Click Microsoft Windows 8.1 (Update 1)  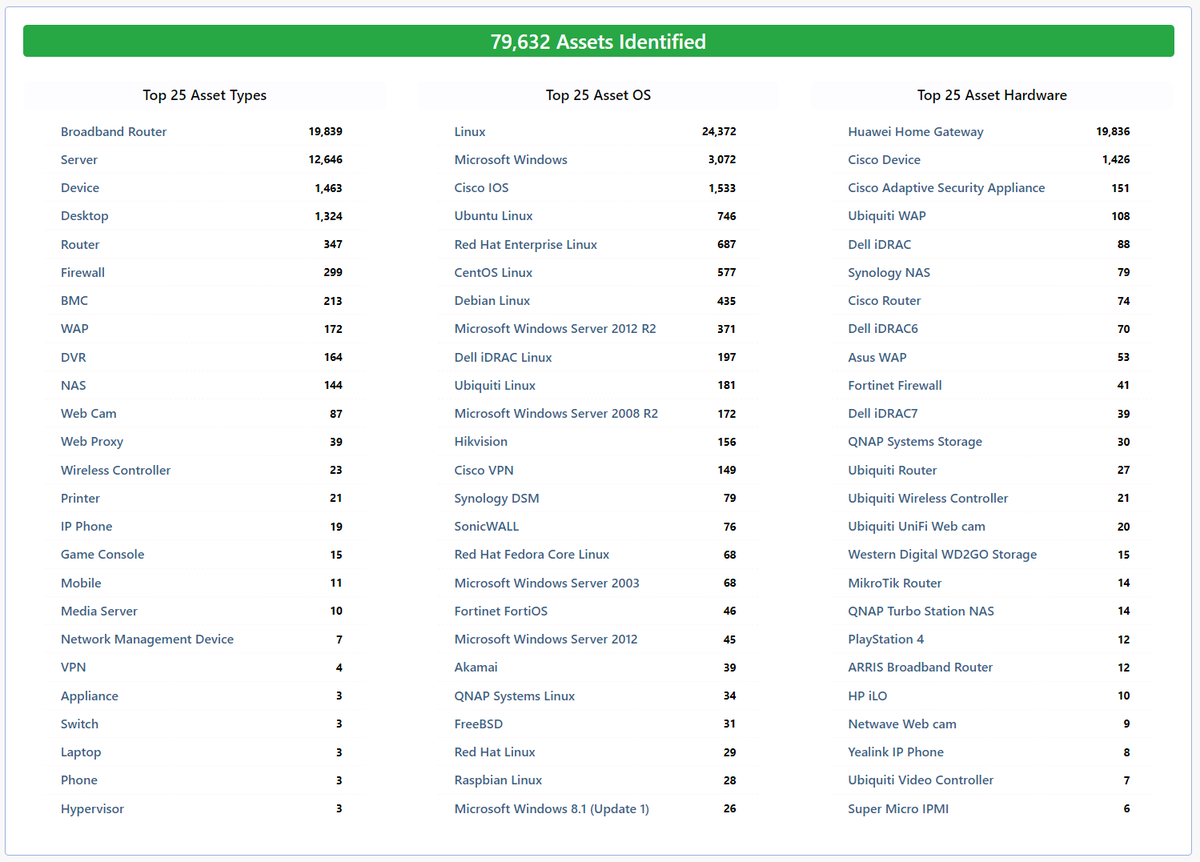pyautogui.click(x=552, y=809)
